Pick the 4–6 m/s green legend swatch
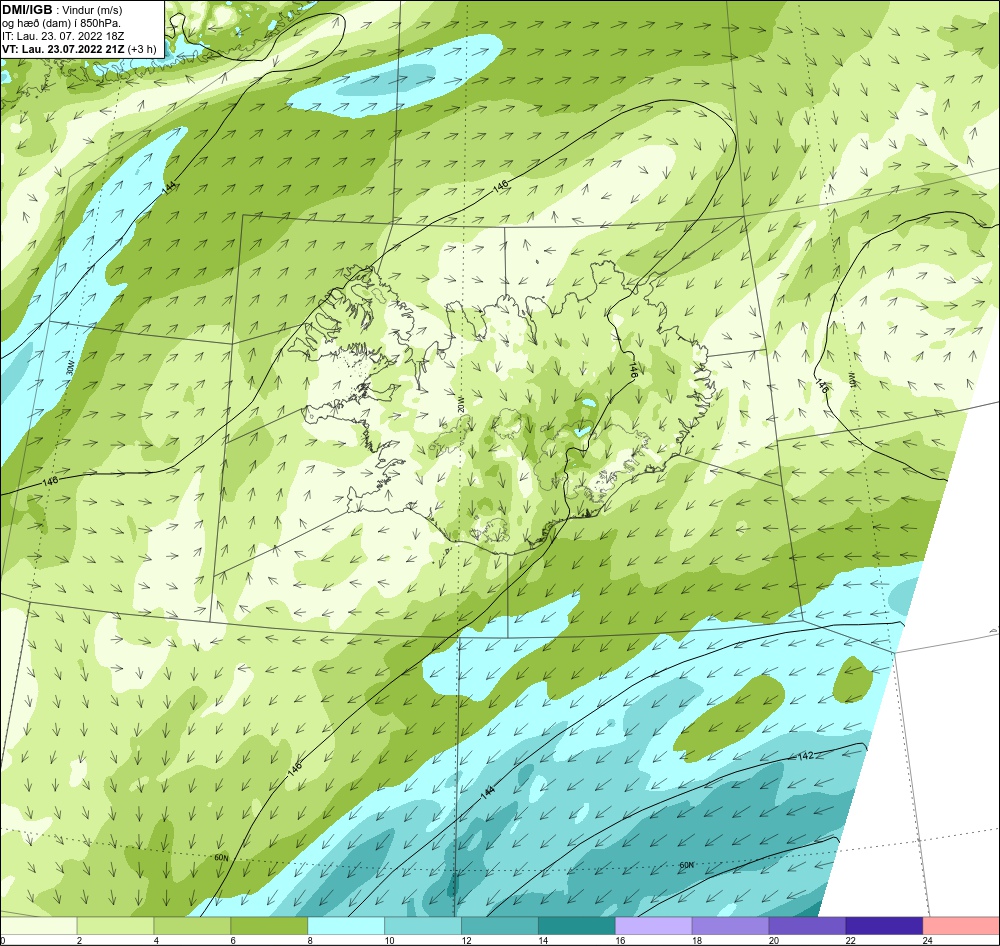Viewport: 1000px width, 946px height. tap(192, 926)
